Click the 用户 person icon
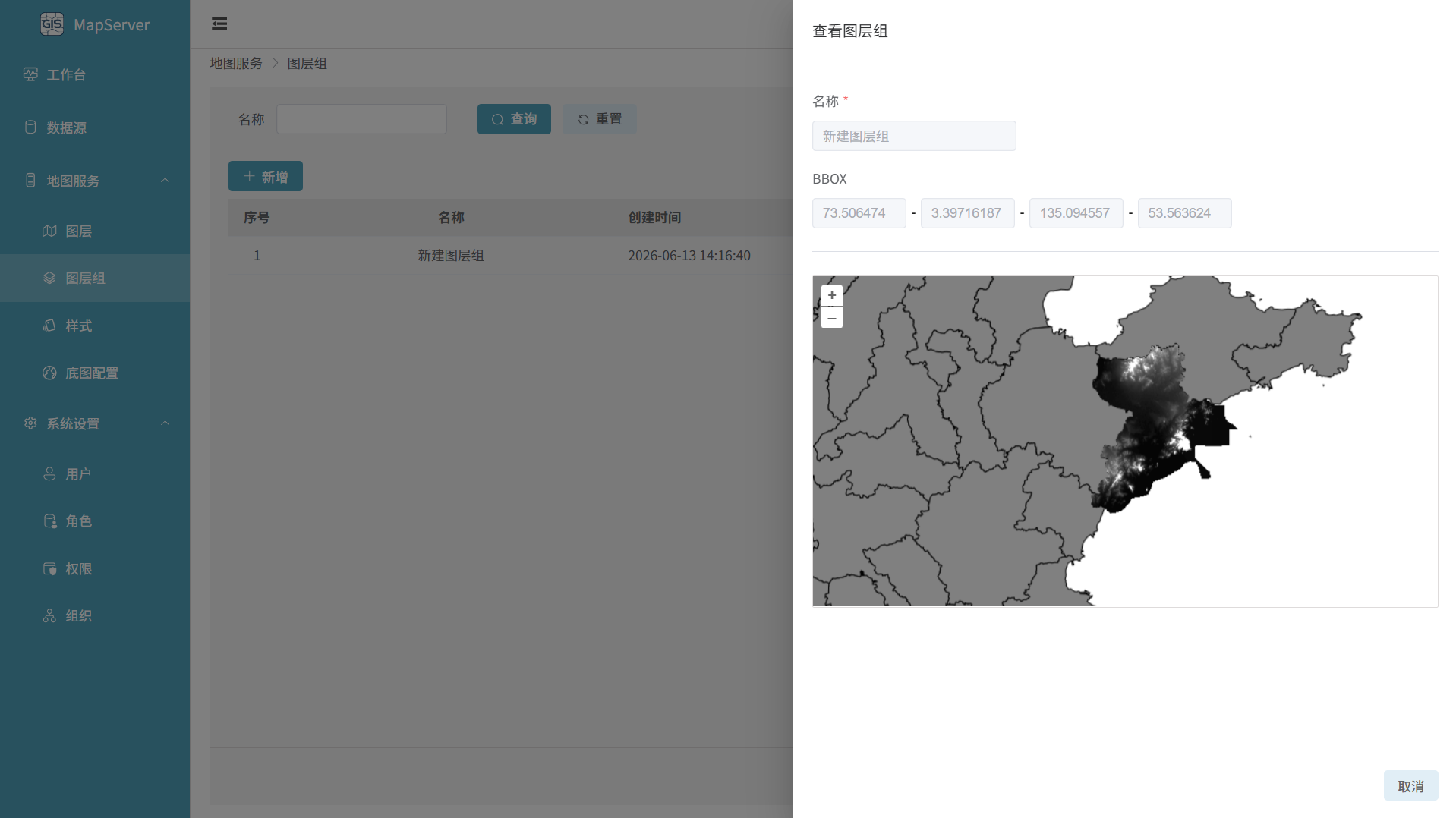This screenshot has width=1456, height=818. [x=49, y=473]
